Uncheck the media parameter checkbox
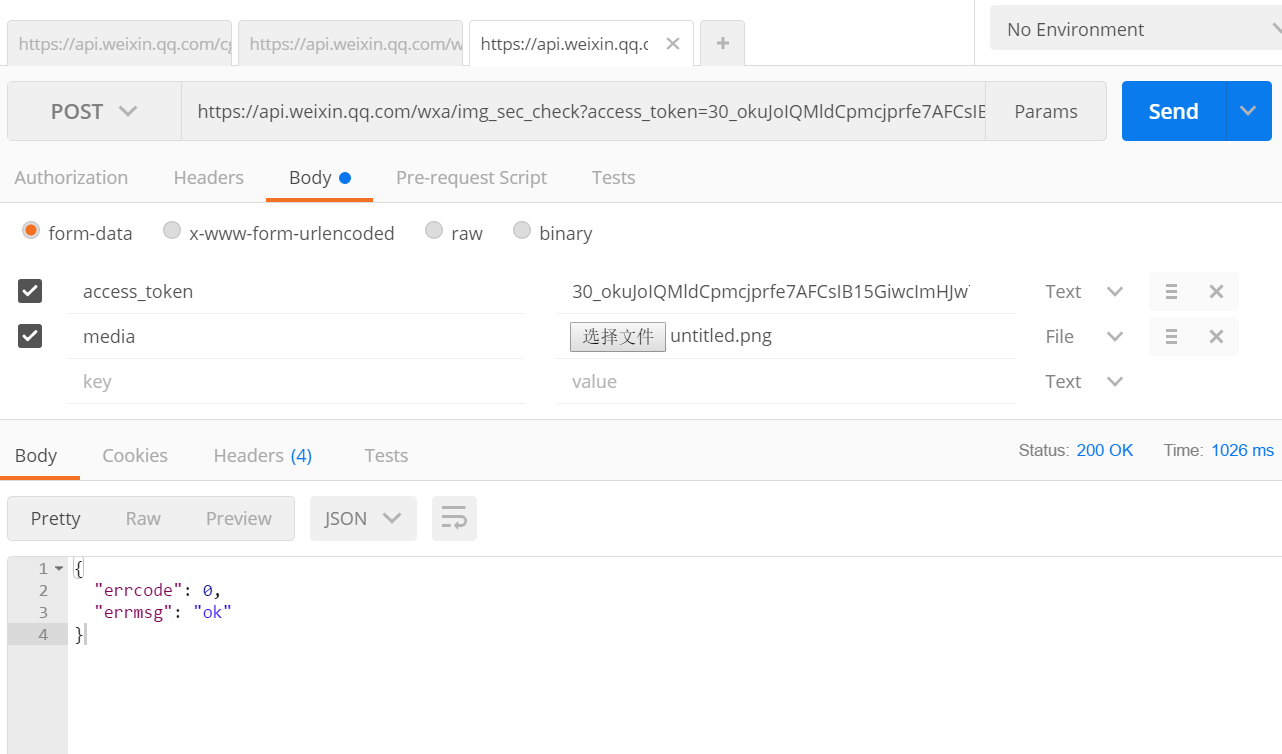Viewport: 1282px width, 754px height. [x=30, y=336]
